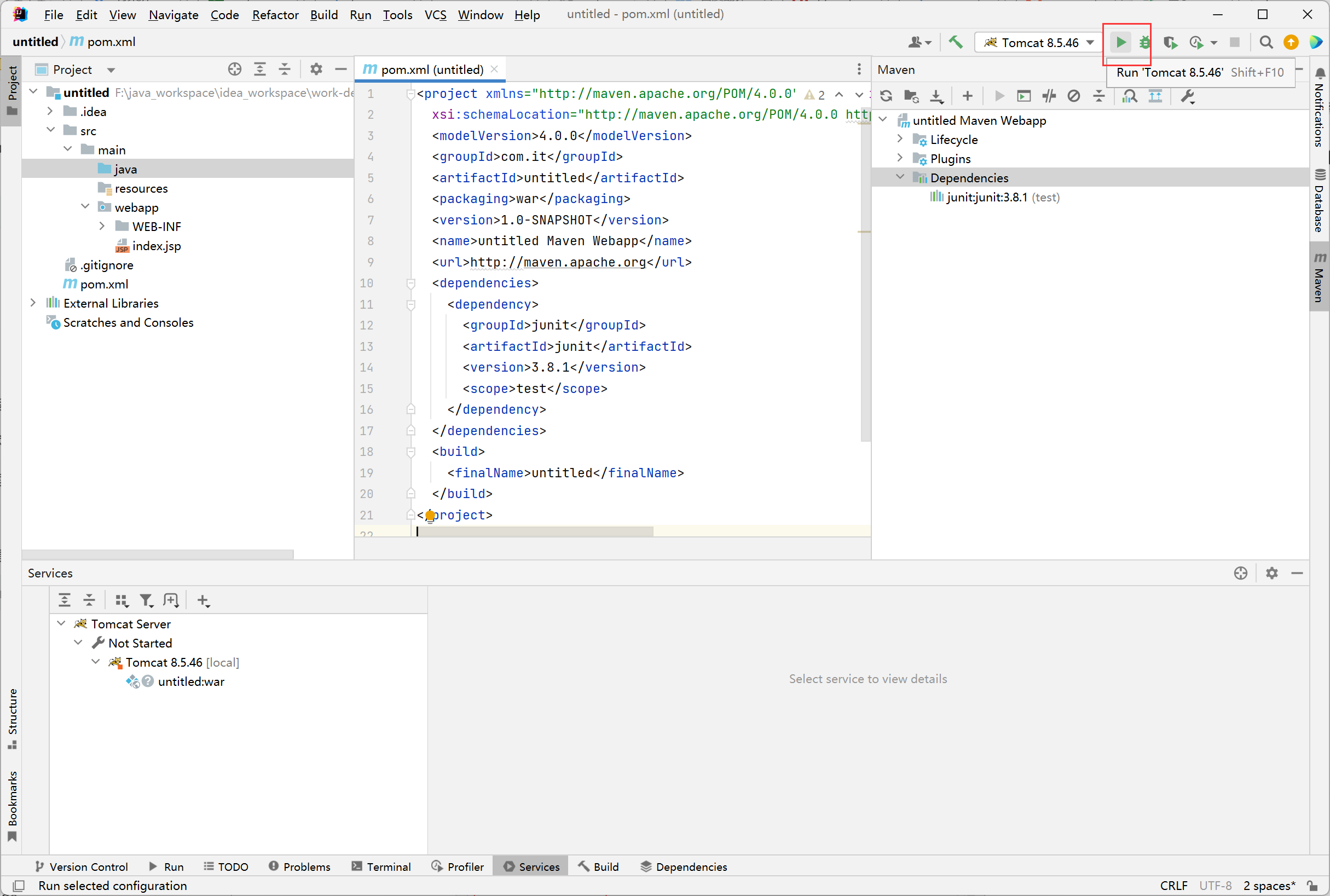Screen dimensions: 1330x896
Task: Click the profiler run icon
Action: coord(1197,42)
